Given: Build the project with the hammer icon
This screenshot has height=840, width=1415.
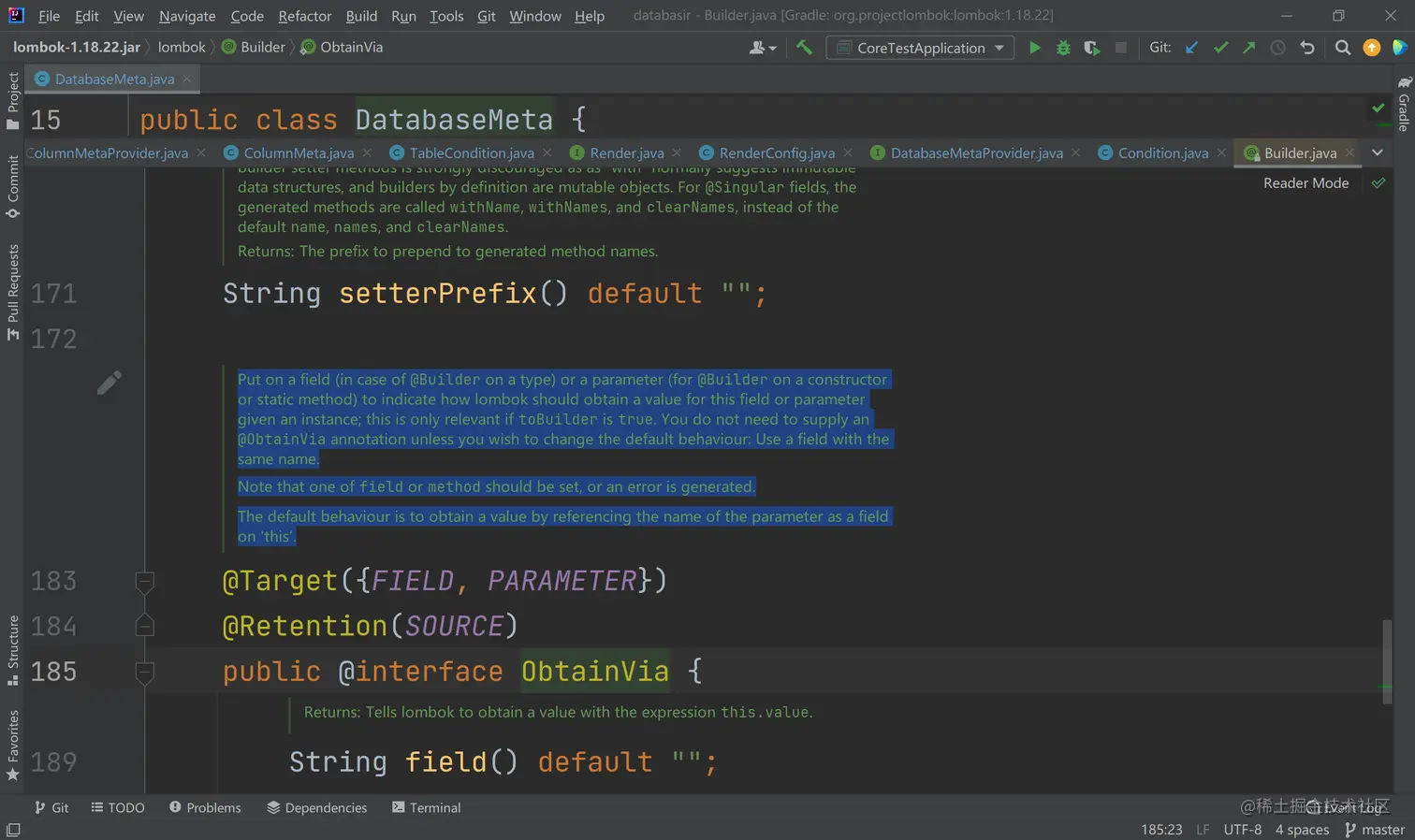Looking at the screenshot, I should [x=804, y=48].
